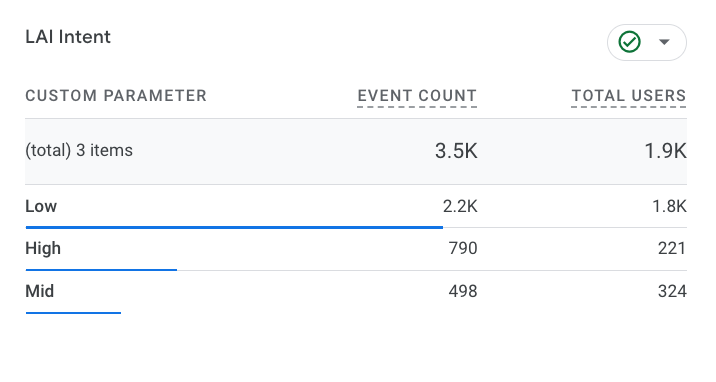
Task: Click the Low row's 2.2K event count
Action: click(460, 206)
